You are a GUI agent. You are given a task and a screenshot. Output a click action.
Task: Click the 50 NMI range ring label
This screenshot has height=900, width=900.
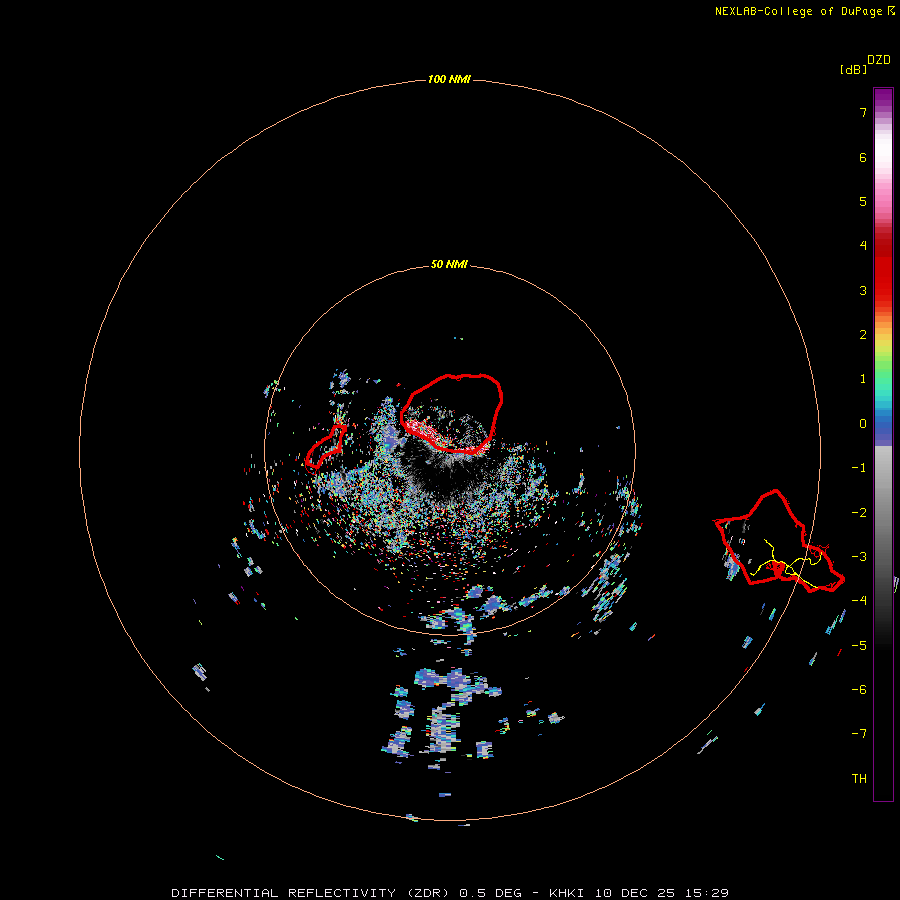449,264
